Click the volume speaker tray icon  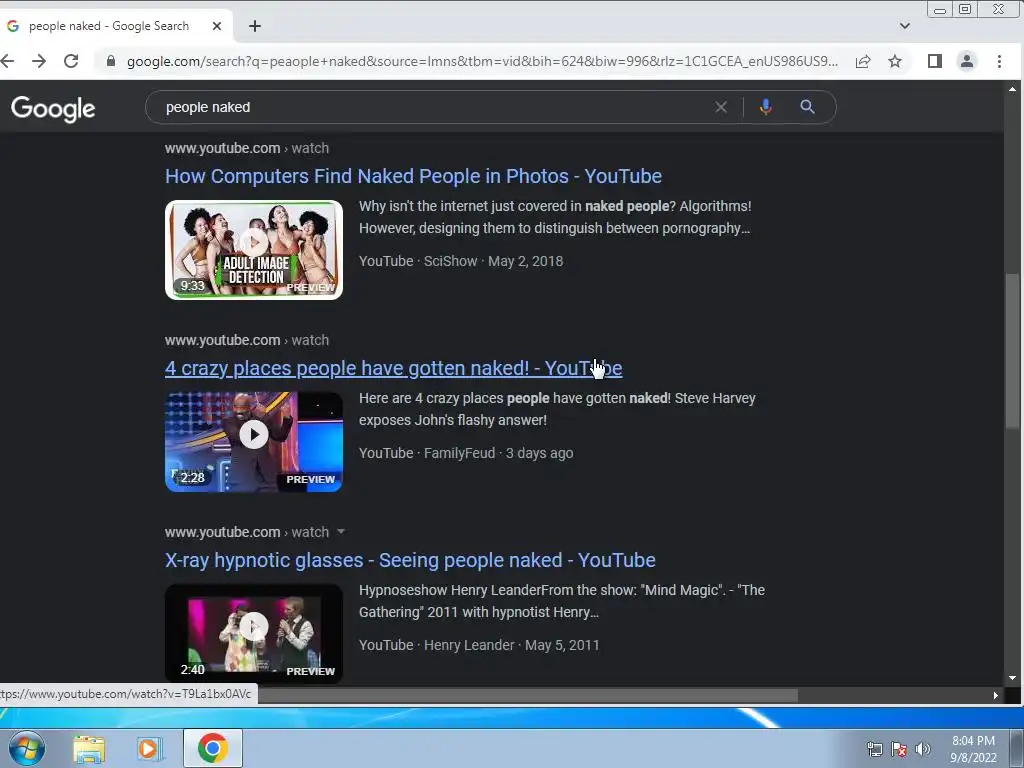(x=923, y=749)
